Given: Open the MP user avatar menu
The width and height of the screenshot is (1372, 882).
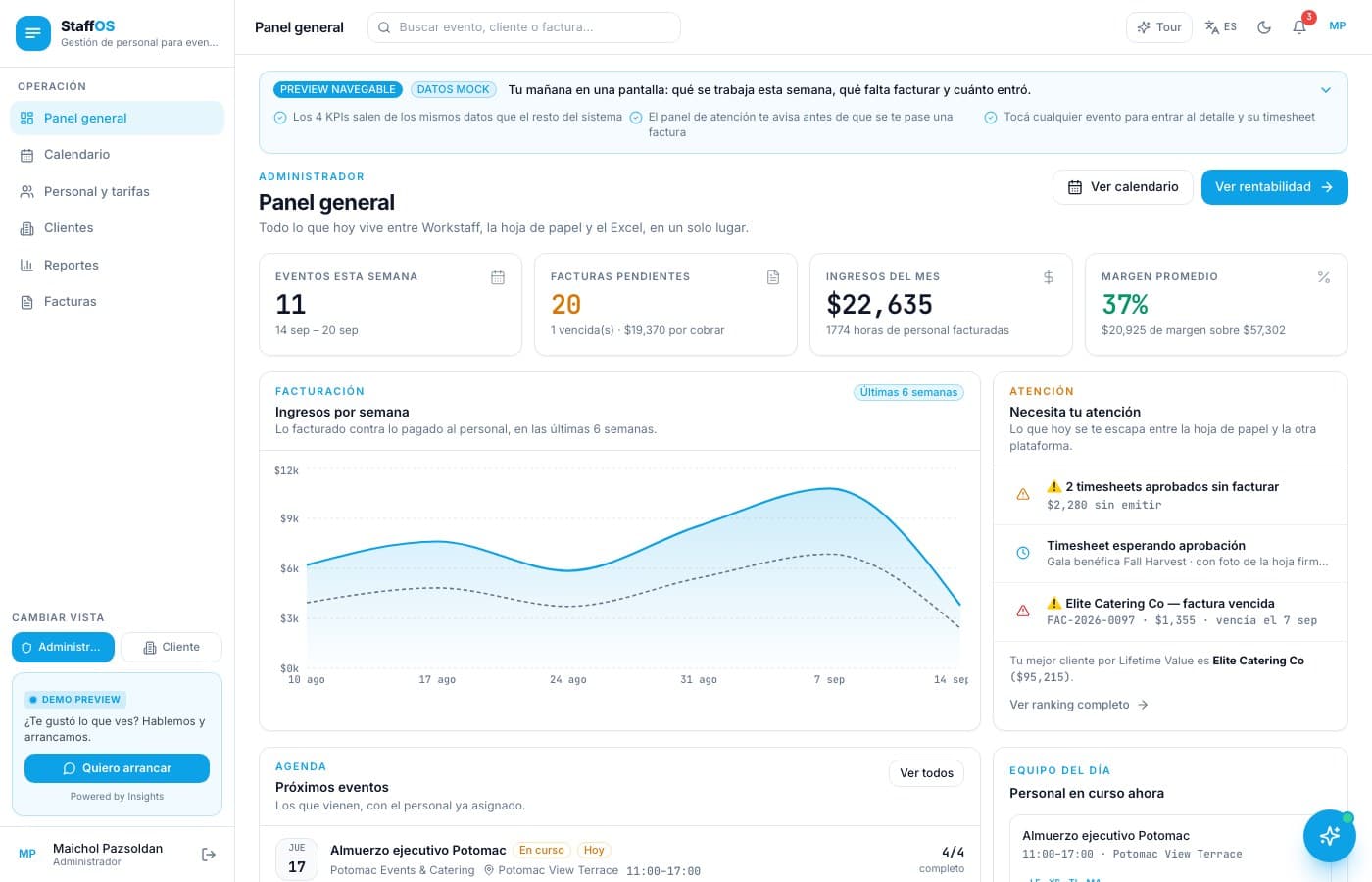Looking at the screenshot, I should pyautogui.click(x=1338, y=26).
